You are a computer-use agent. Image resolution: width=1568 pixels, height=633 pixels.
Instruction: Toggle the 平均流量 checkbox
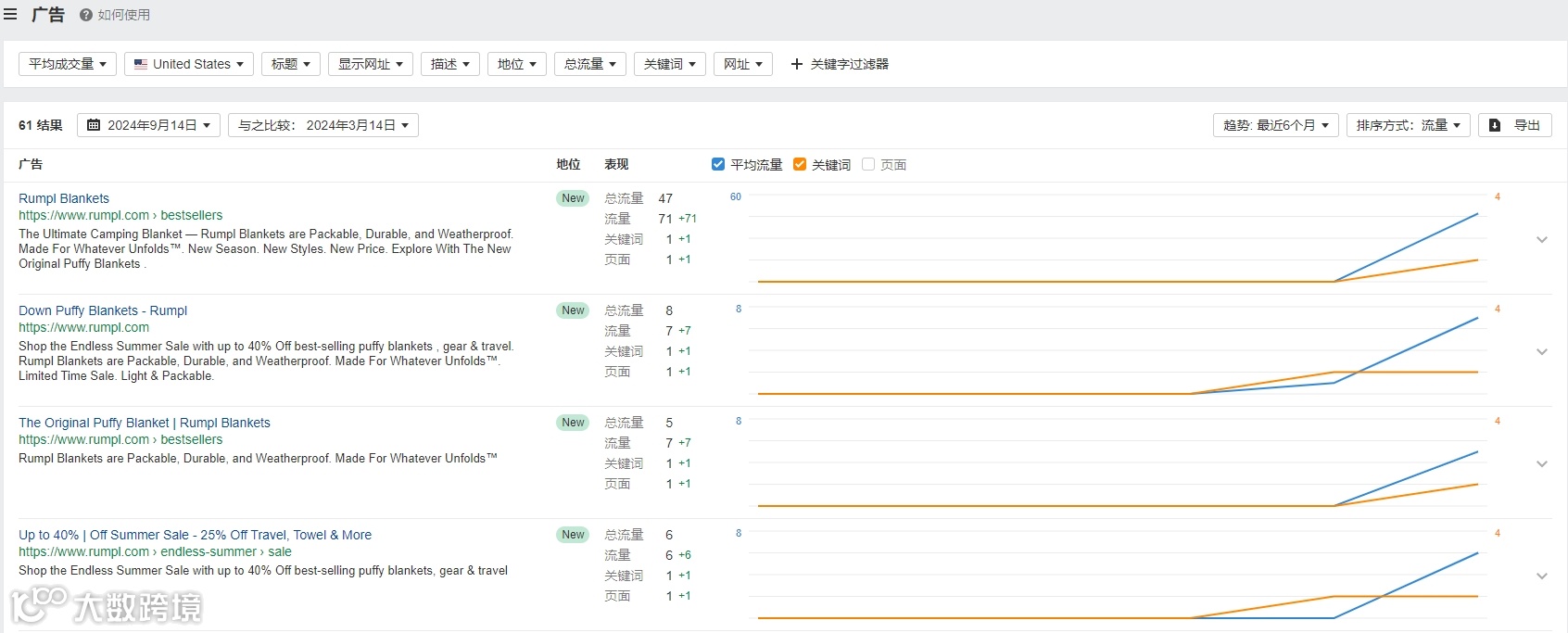(x=718, y=164)
